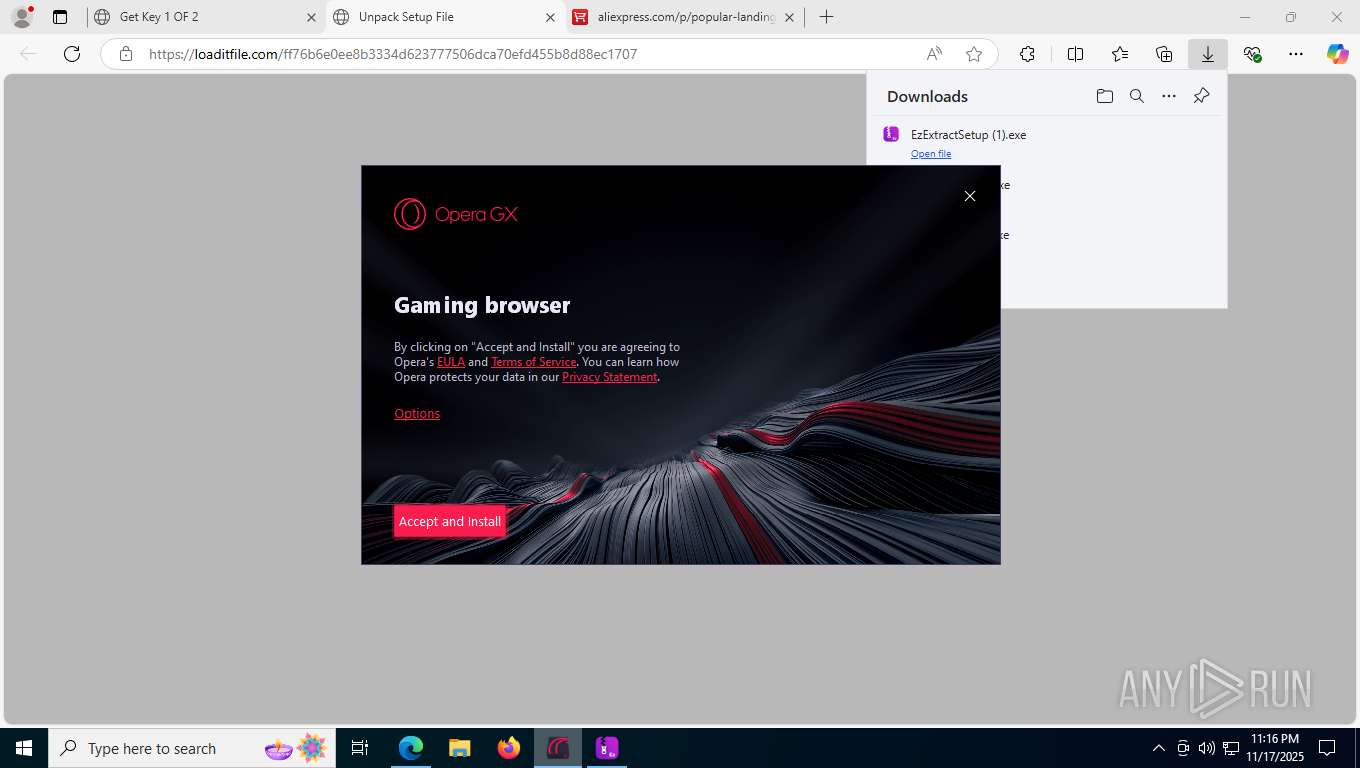
Task: Click the Type here to search box
Action: click(190, 748)
